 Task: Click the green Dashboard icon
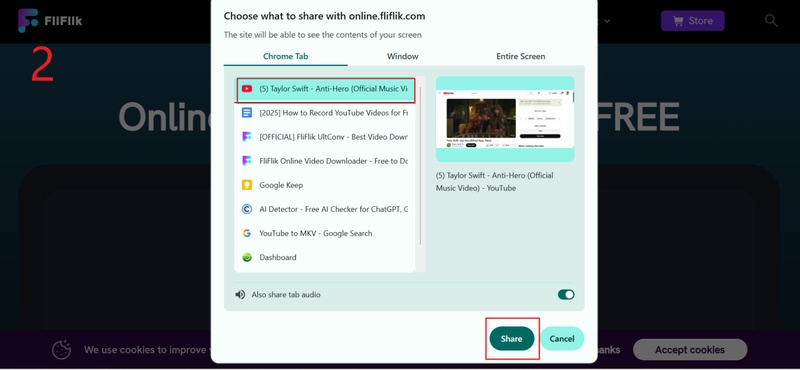(247, 257)
